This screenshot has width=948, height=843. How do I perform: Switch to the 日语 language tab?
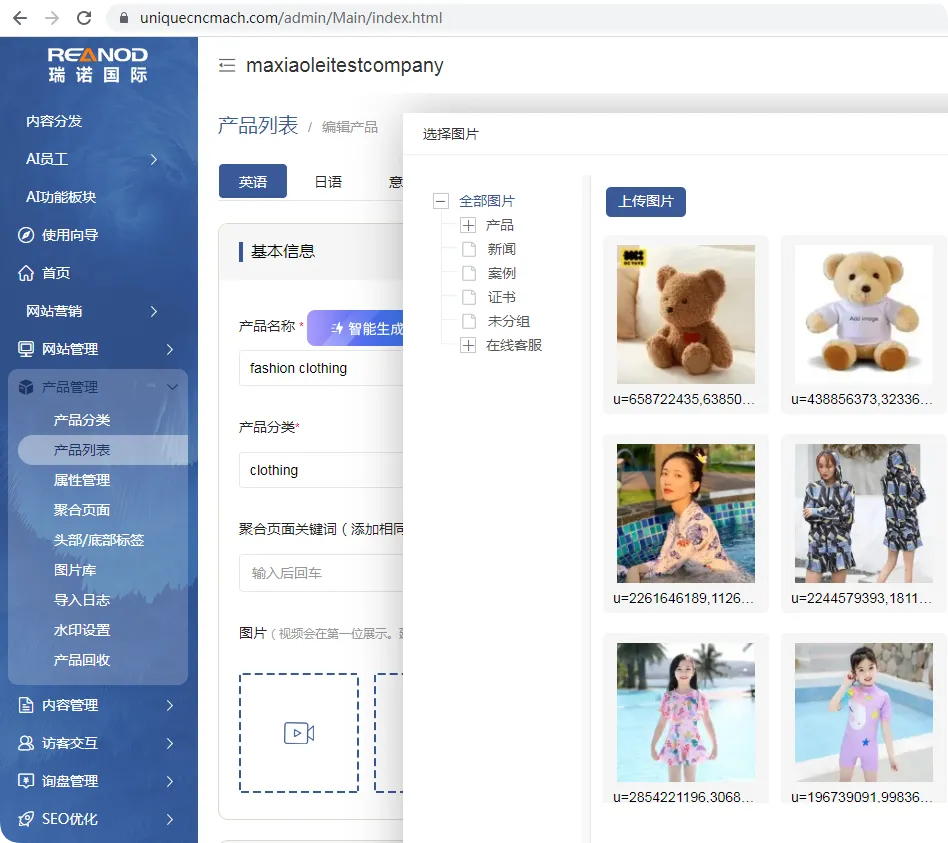[328, 181]
